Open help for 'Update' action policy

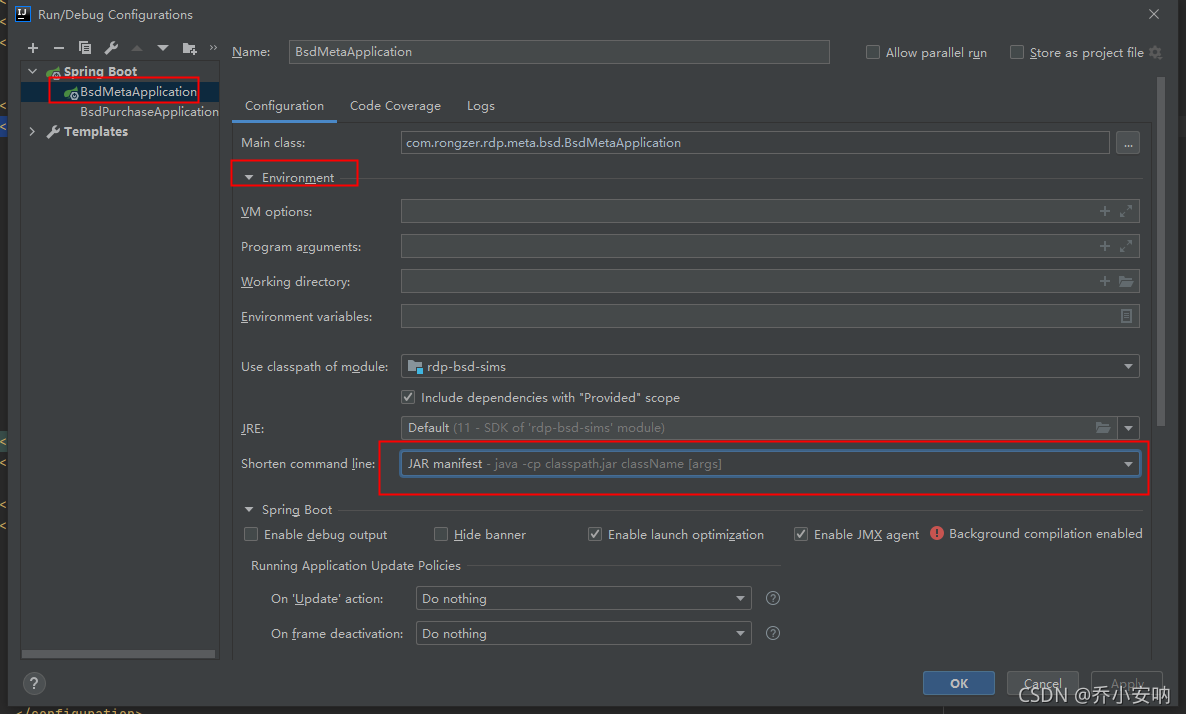click(x=772, y=598)
